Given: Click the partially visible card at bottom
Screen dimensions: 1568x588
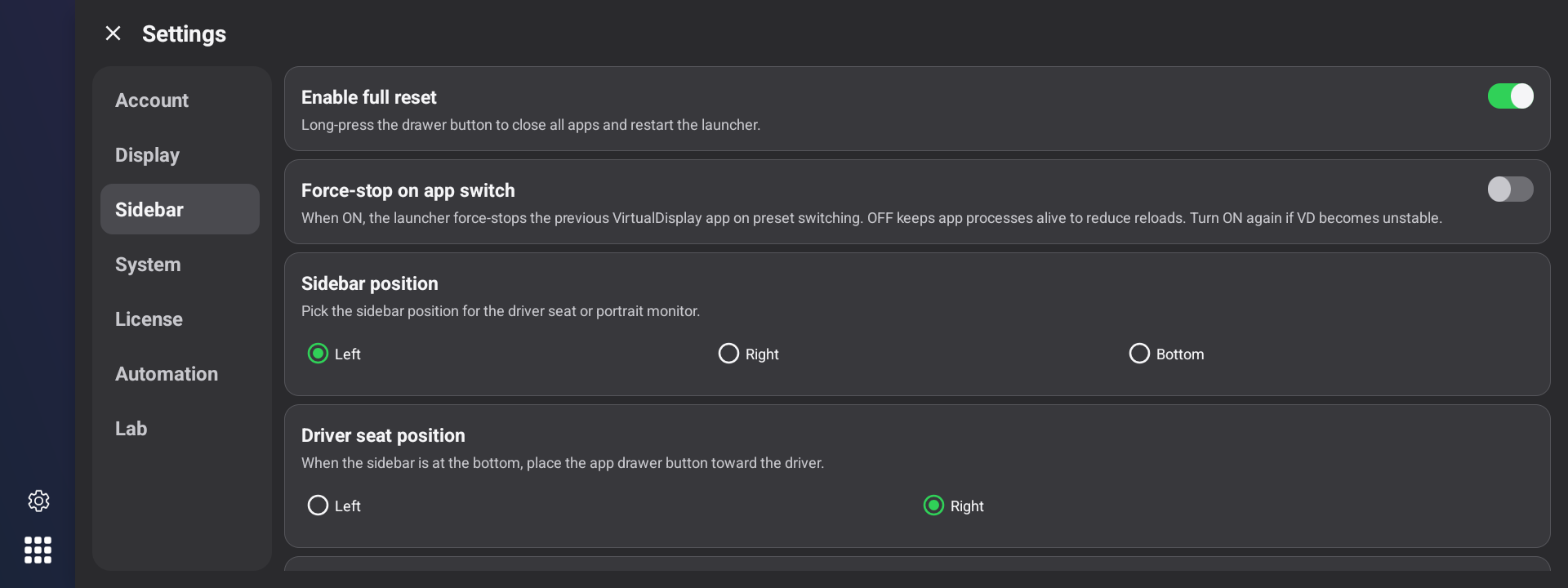Looking at the screenshot, I should 917,563.
